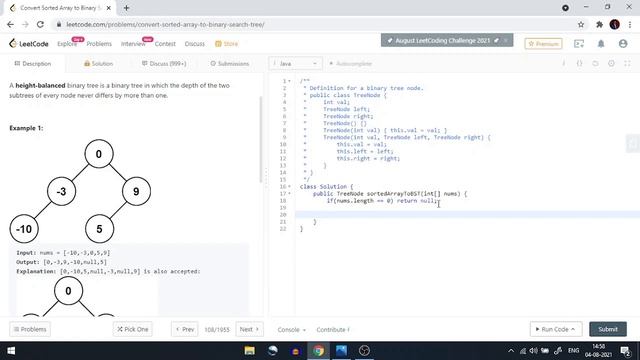Switch to the Solution tab
Screen dimensions: 640x360
tap(98, 64)
